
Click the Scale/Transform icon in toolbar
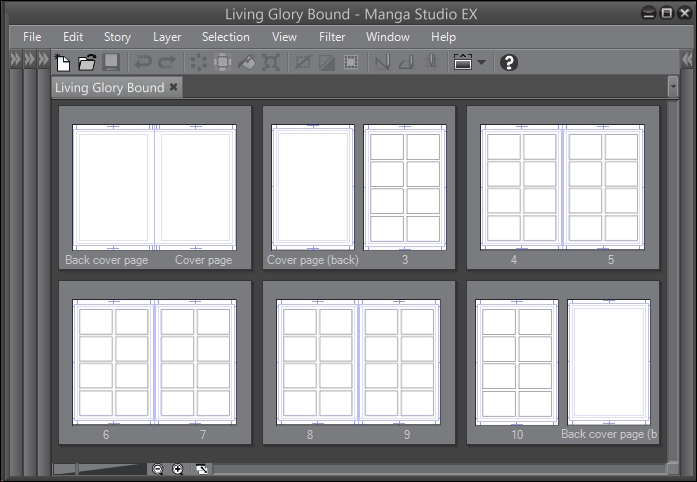tap(271, 62)
